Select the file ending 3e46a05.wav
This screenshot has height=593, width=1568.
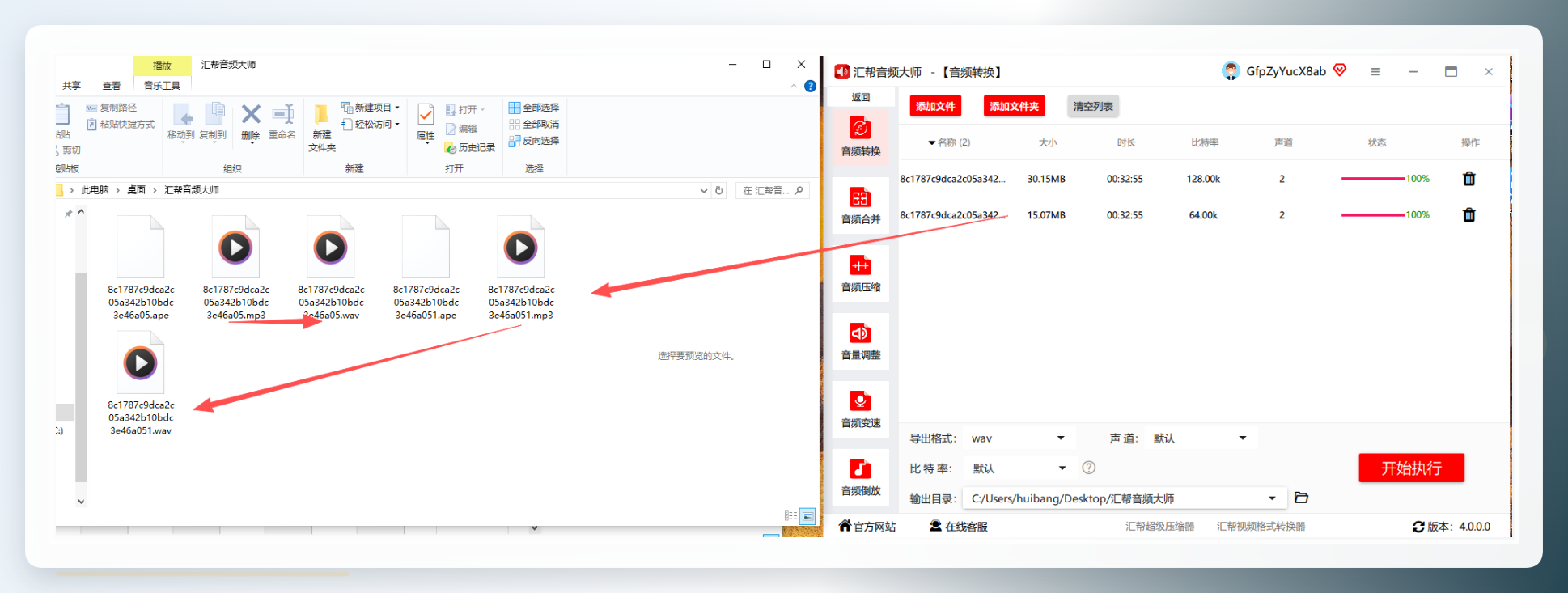[x=331, y=268]
